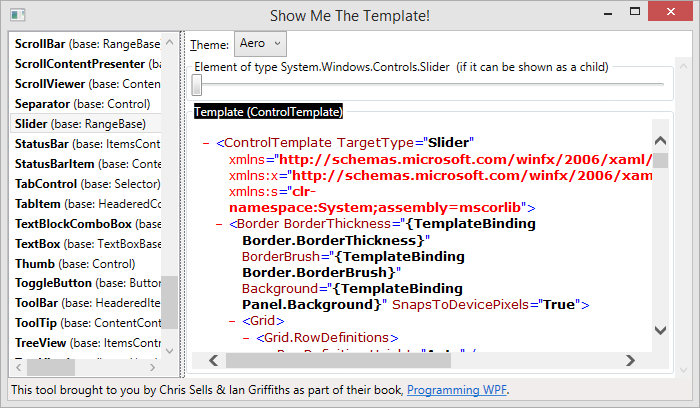Collapse the ControlTemplate root XML node
The image size is (700, 408).
(x=206, y=143)
